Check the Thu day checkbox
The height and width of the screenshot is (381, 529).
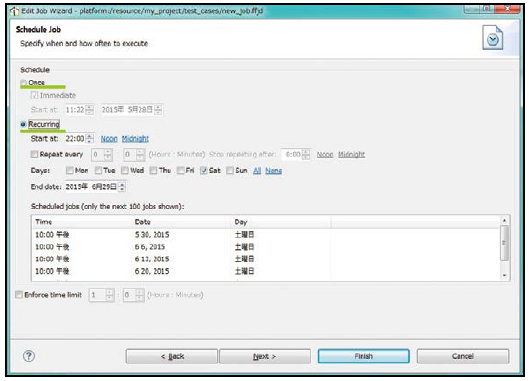pyautogui.click(x=154, y=170)
